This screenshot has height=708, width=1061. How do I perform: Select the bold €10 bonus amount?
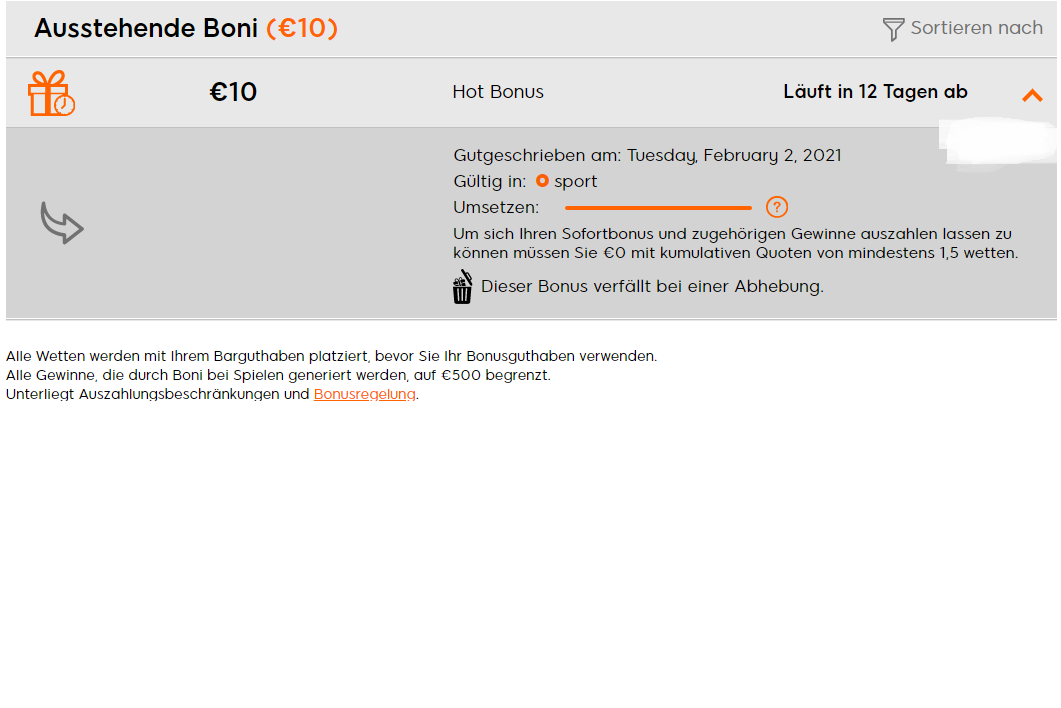pyautogui.click(x=233, y=92)
